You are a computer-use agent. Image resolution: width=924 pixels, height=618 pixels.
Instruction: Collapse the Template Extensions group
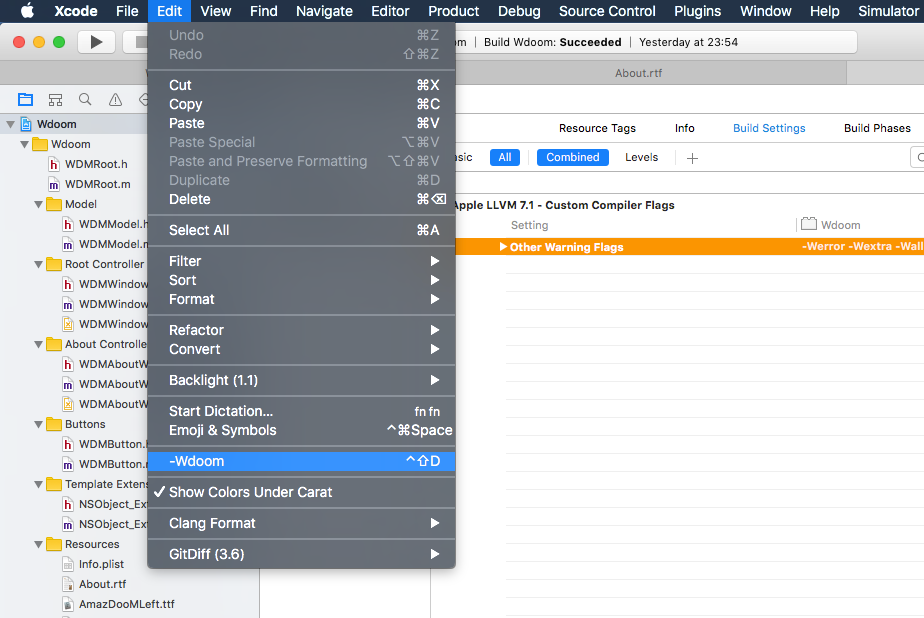(x=39, y=484)
